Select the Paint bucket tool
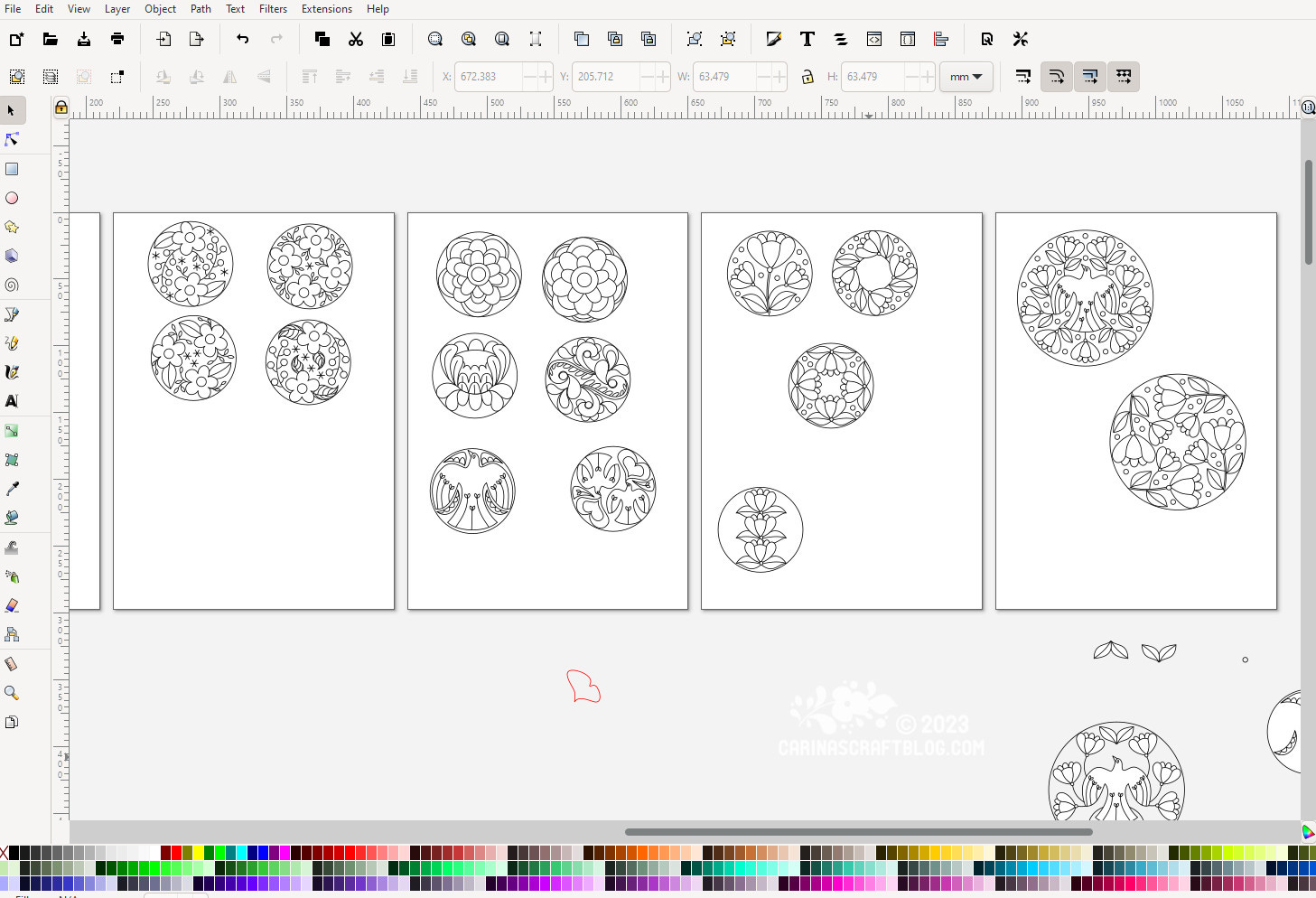1316x898 pixels. click(12, 518)
